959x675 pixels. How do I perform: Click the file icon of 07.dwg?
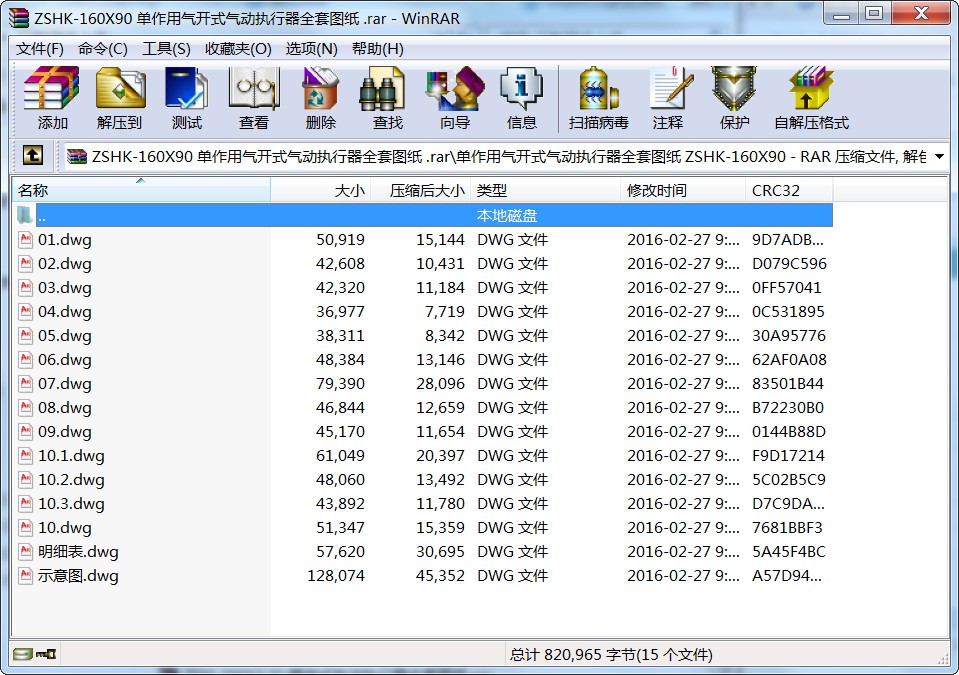(26, 383)
